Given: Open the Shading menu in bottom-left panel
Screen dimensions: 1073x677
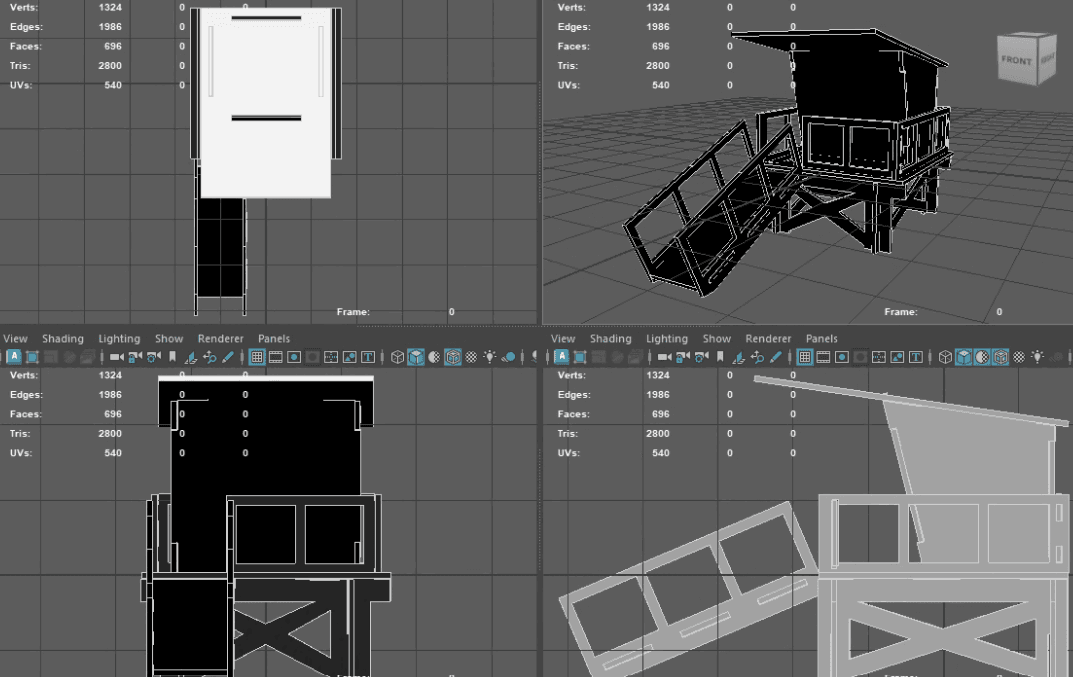Looking at the screenshot, I should pos(63,338).
